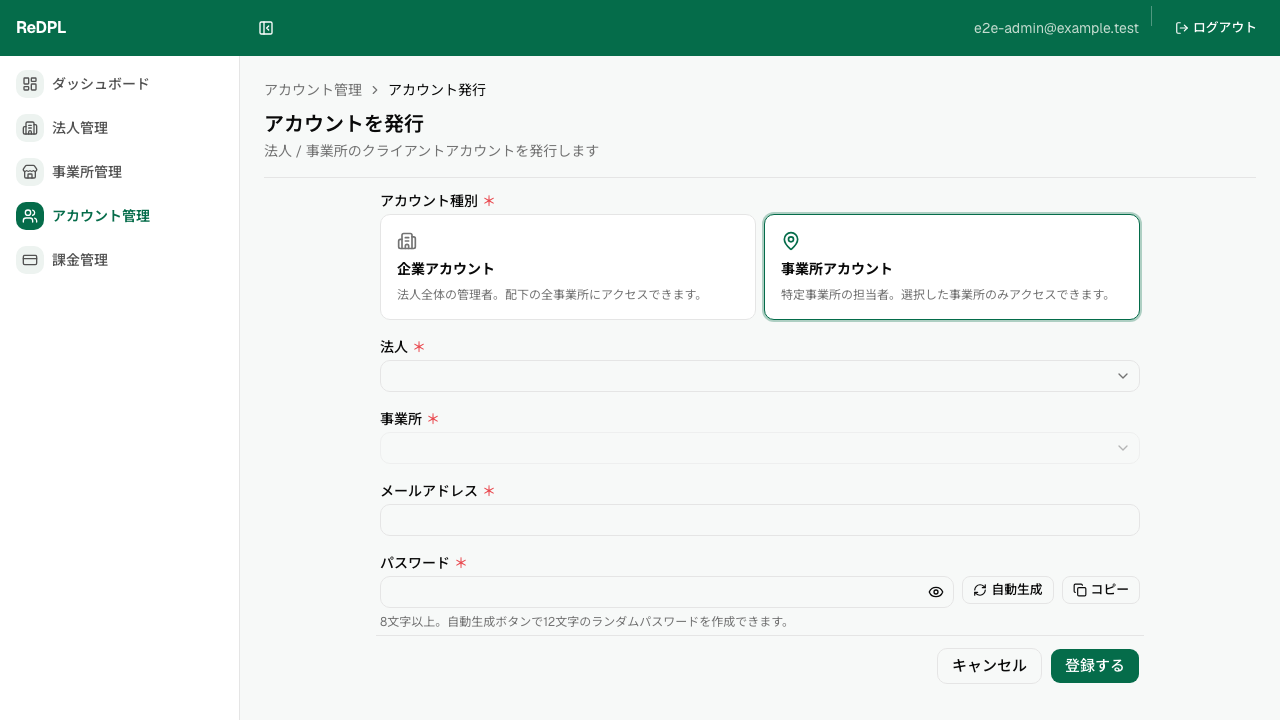The height and width of the screenshot is (720, 1280).
Task: Click the 登録する button
Action: coord(1095,666)
